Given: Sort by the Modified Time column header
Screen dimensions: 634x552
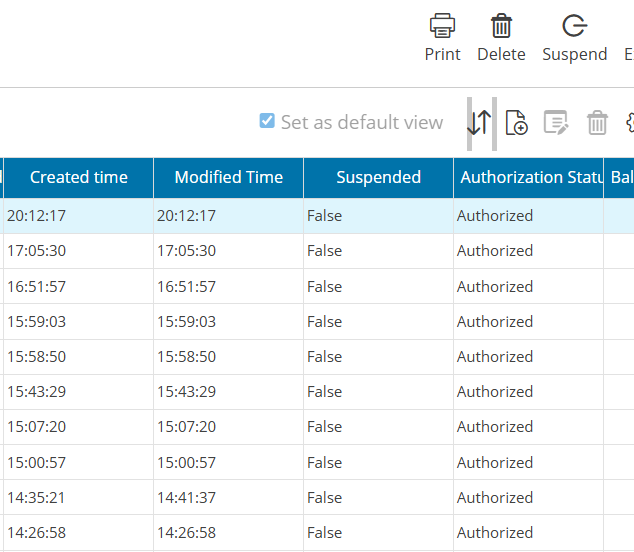Looking at the screenshot, I should [x=228, y=178].
